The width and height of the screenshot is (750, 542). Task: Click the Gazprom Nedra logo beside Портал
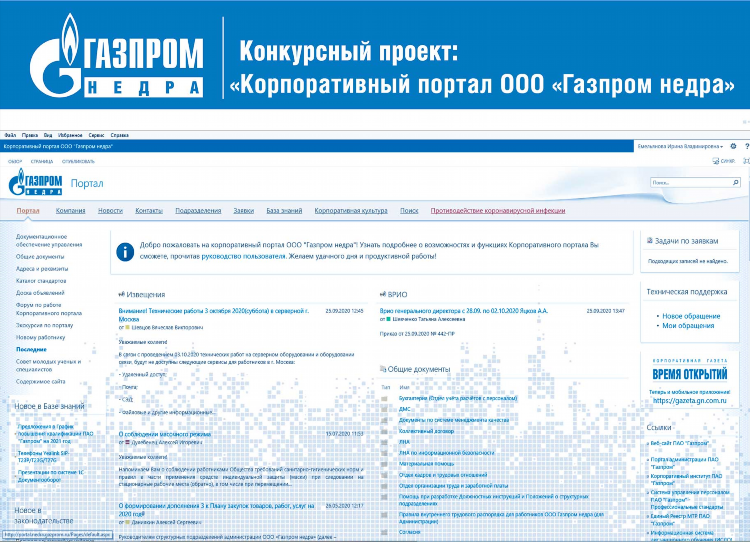(36, 182)
